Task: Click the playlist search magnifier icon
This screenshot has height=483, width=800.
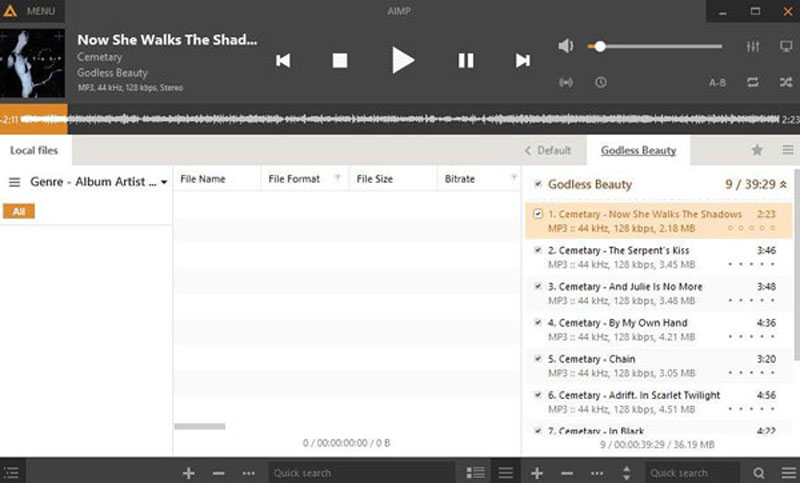Action: (x=759, y=473)
